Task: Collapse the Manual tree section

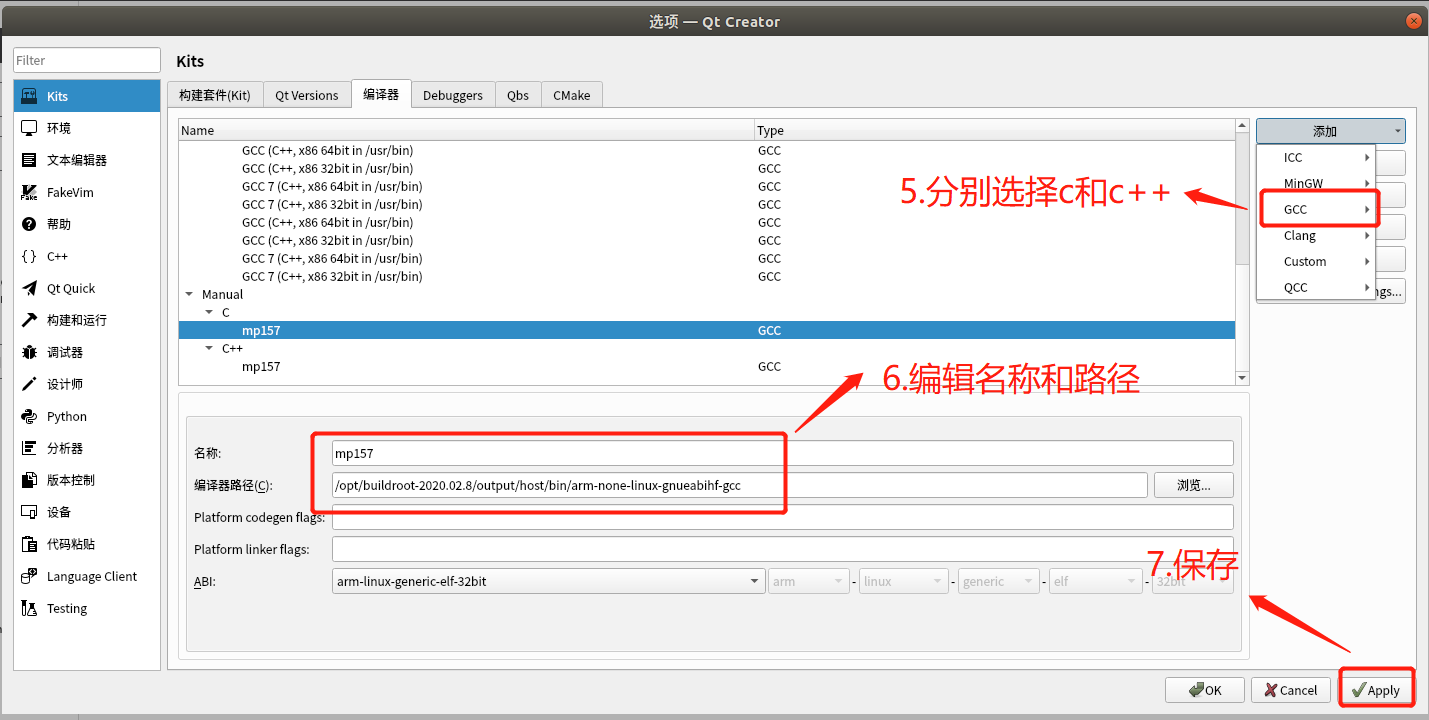Action: point(189,294)
